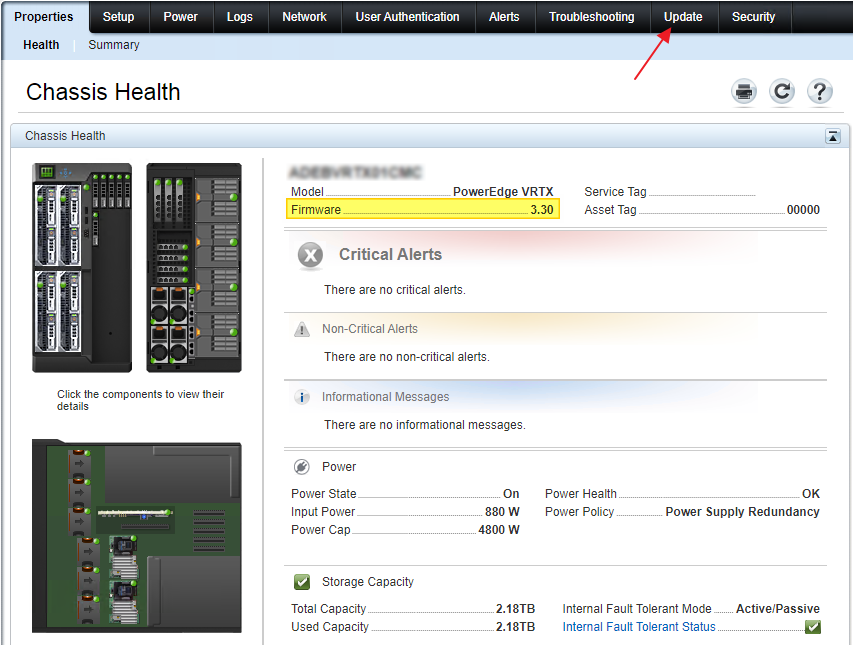The width and height of the screenshot is (853, 645).
Task: Click the chassis internal top view image
Action: [136, 535]
